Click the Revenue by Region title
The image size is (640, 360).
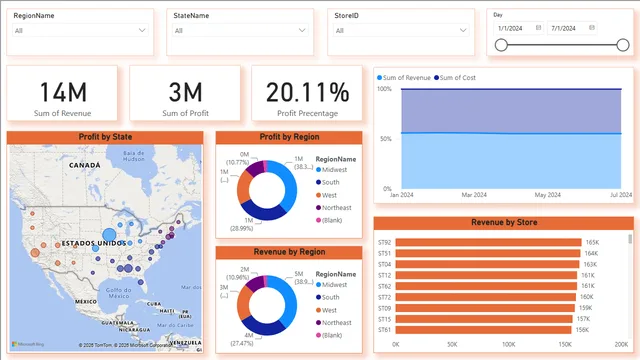tap(289, 252)
